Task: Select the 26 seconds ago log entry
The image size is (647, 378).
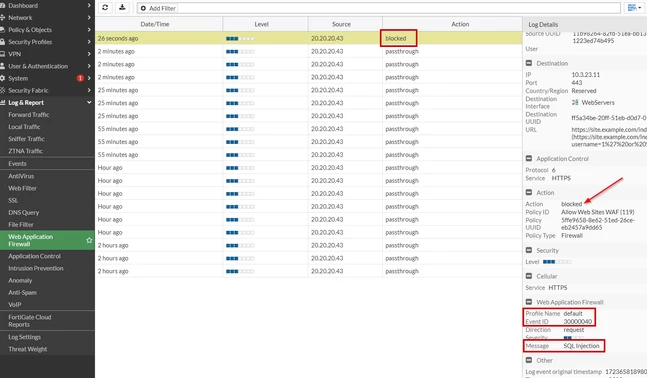Action: 309,38
